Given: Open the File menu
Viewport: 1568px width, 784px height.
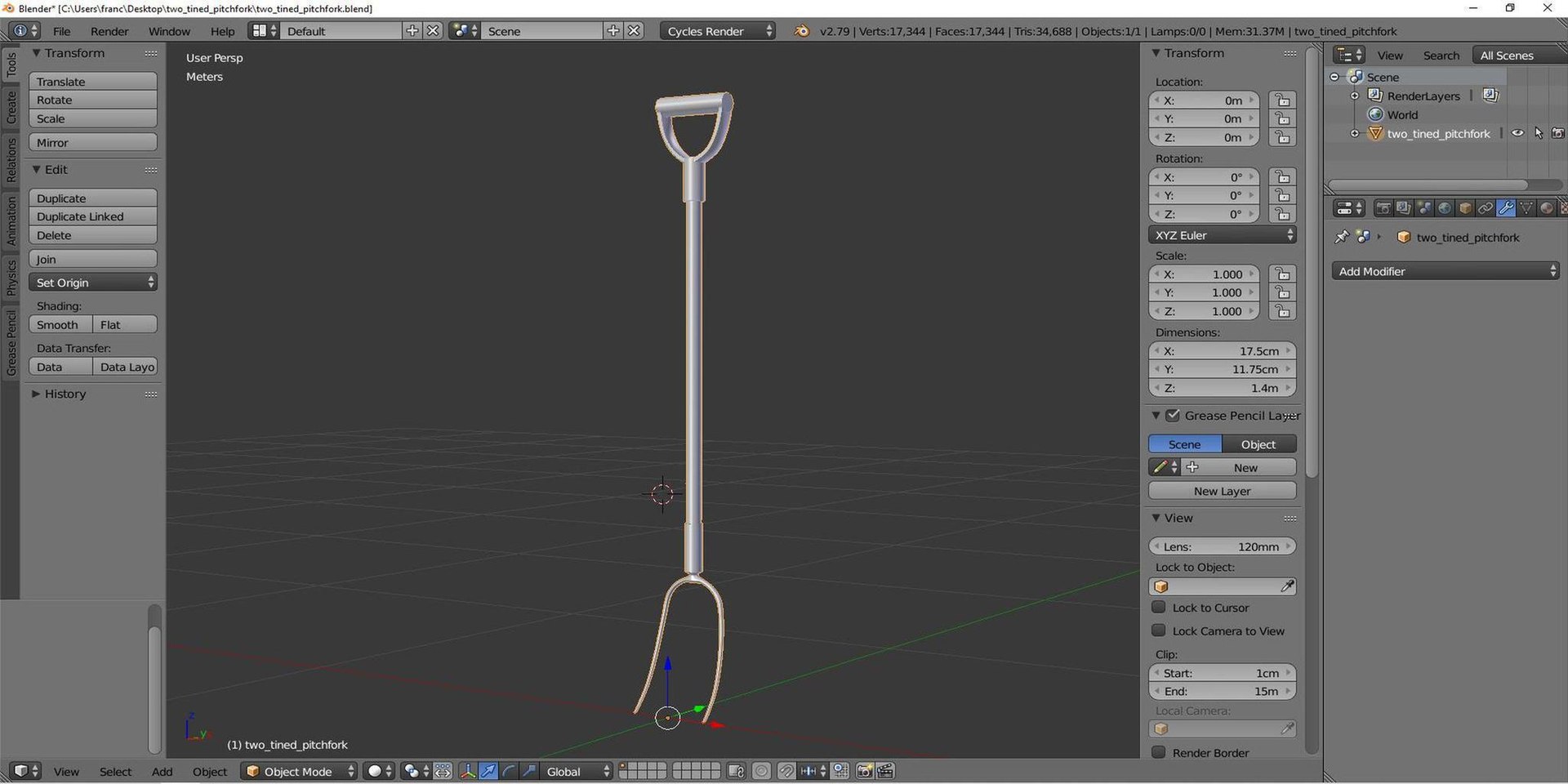Looking at the screenshot, I should 61,31.
